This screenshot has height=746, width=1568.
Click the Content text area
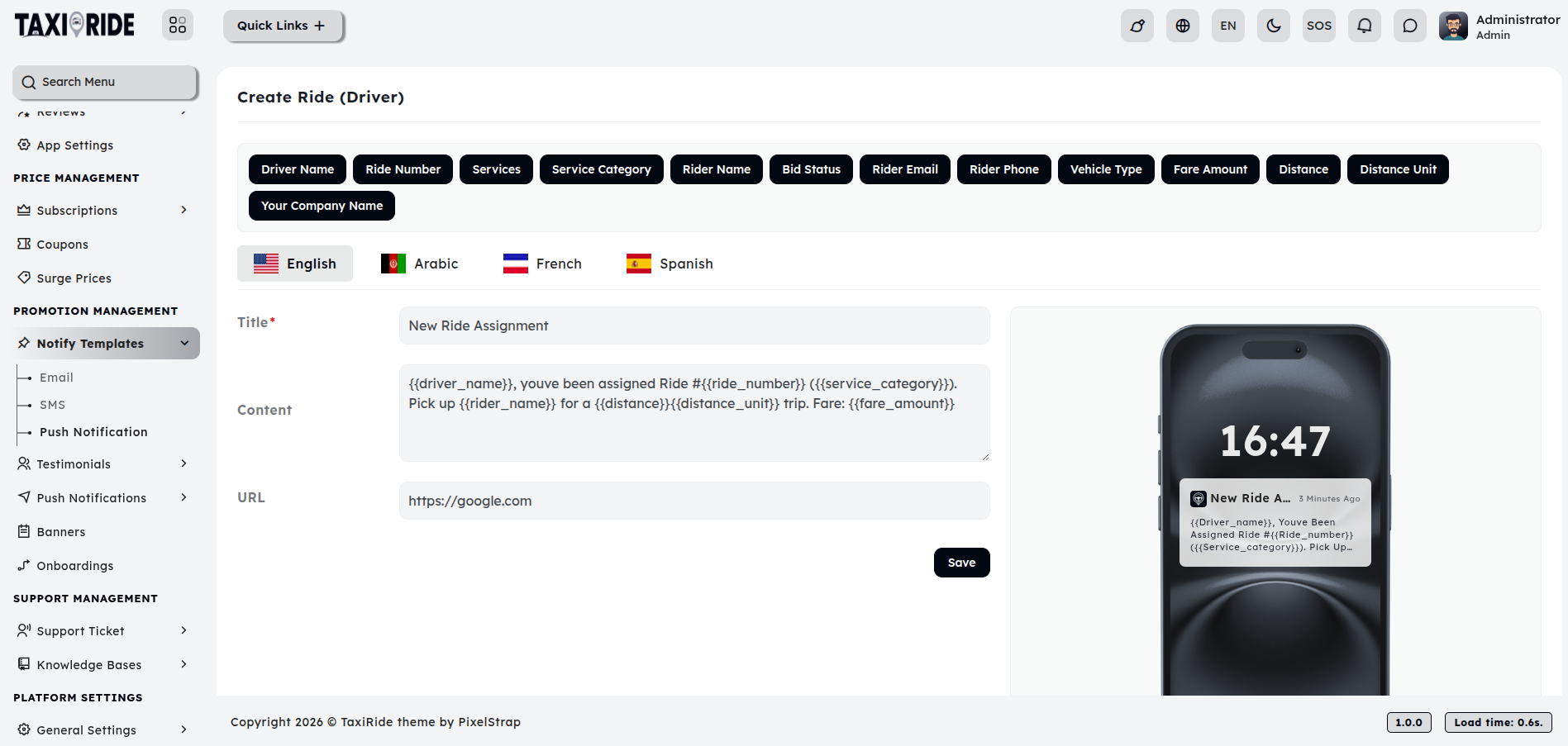click(694, 413)
